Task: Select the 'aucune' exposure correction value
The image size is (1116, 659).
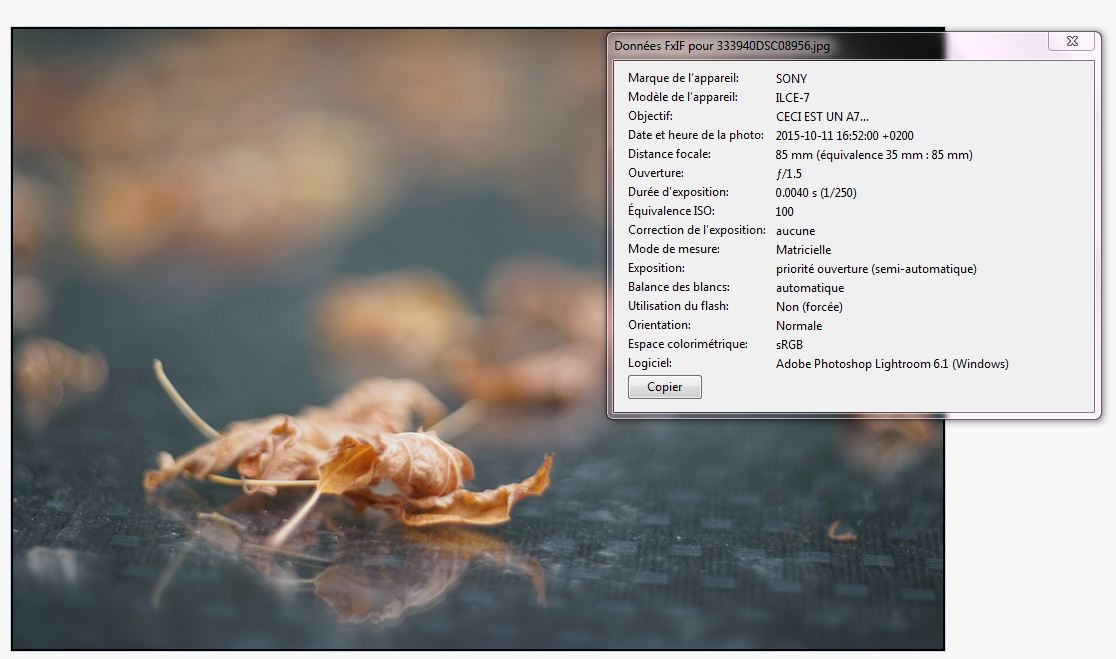Action: [796, 231]
